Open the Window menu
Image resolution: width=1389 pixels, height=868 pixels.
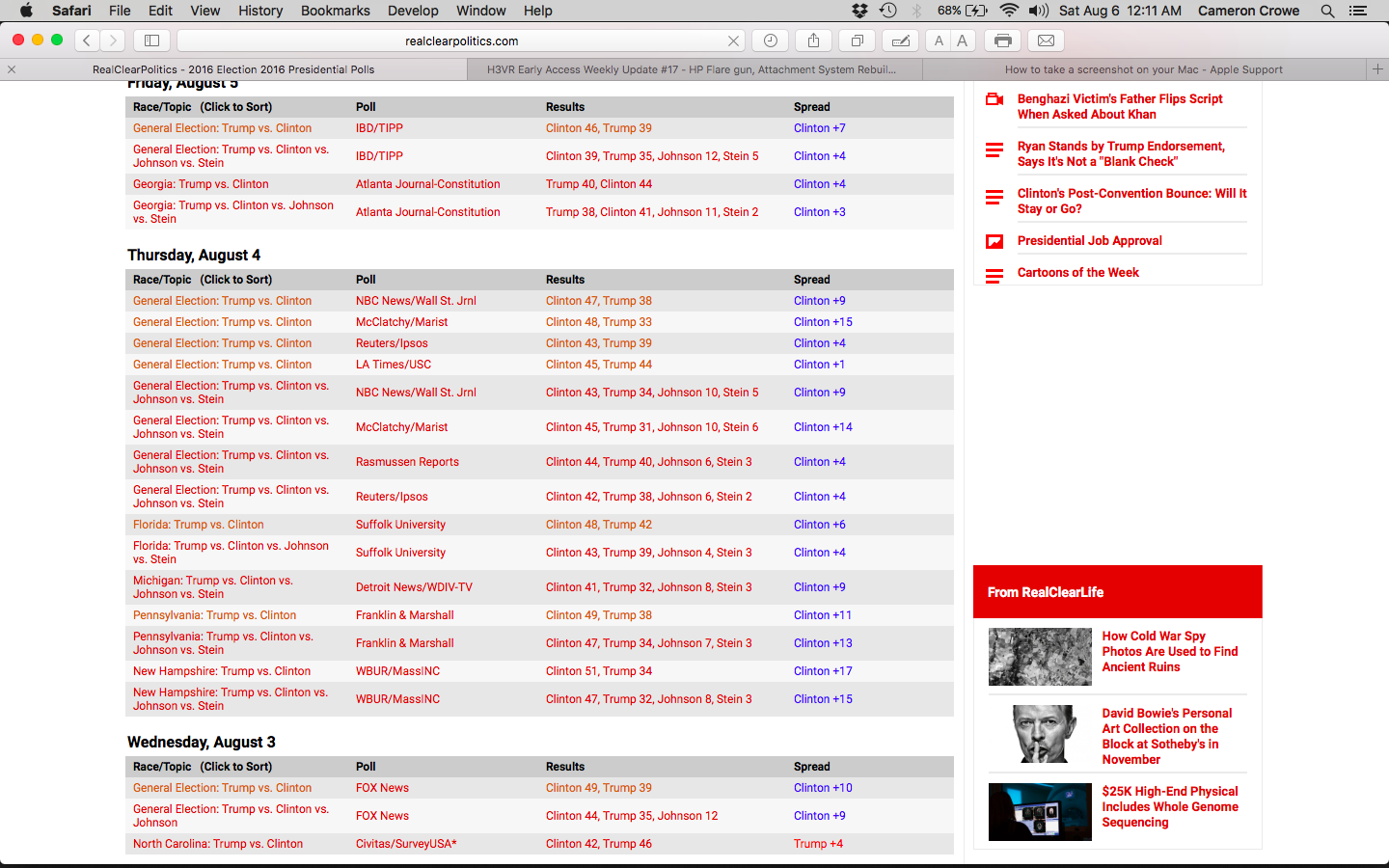[480, 11]
